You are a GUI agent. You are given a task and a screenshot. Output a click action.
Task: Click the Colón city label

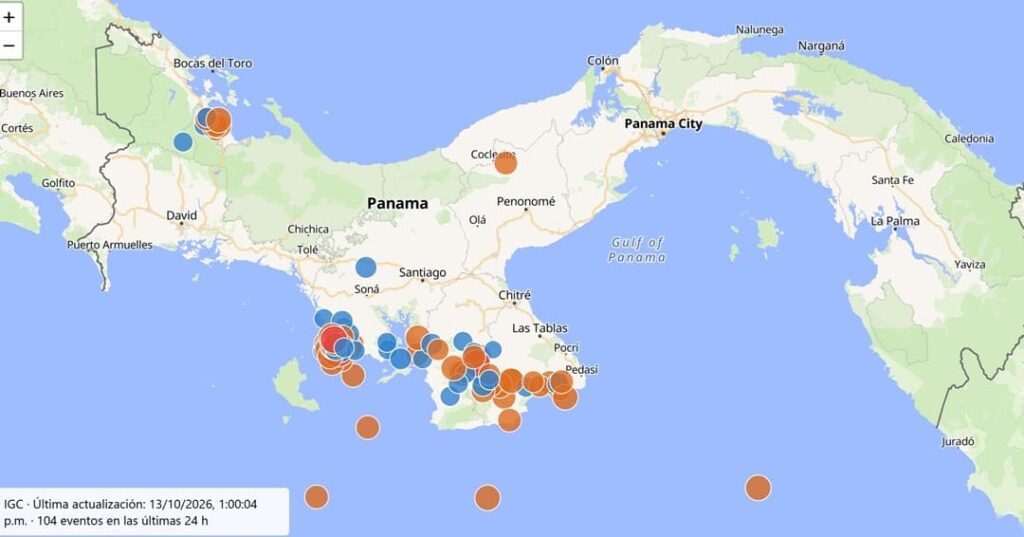point(602,61)
